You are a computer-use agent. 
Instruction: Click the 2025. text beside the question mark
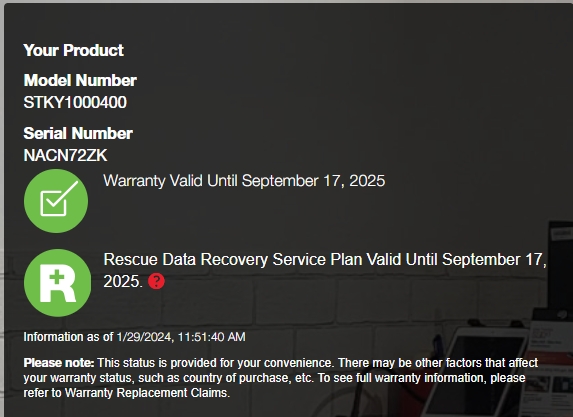coord(123,281)
